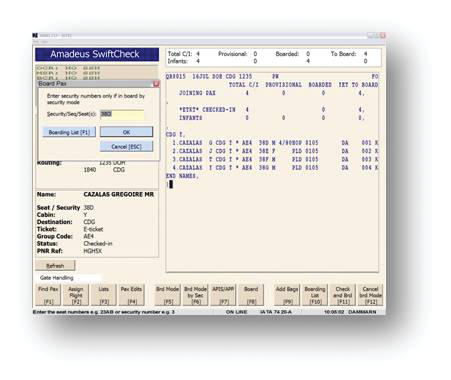Click the ON LINE status indicator
The height and width of the screenshot is (380, 451).
(236, 312)
